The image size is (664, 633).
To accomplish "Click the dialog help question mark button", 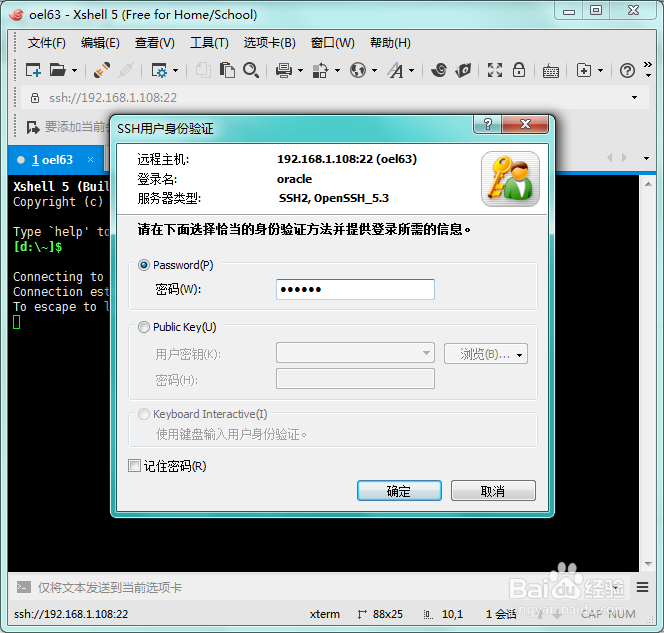I will pos(487,124).
